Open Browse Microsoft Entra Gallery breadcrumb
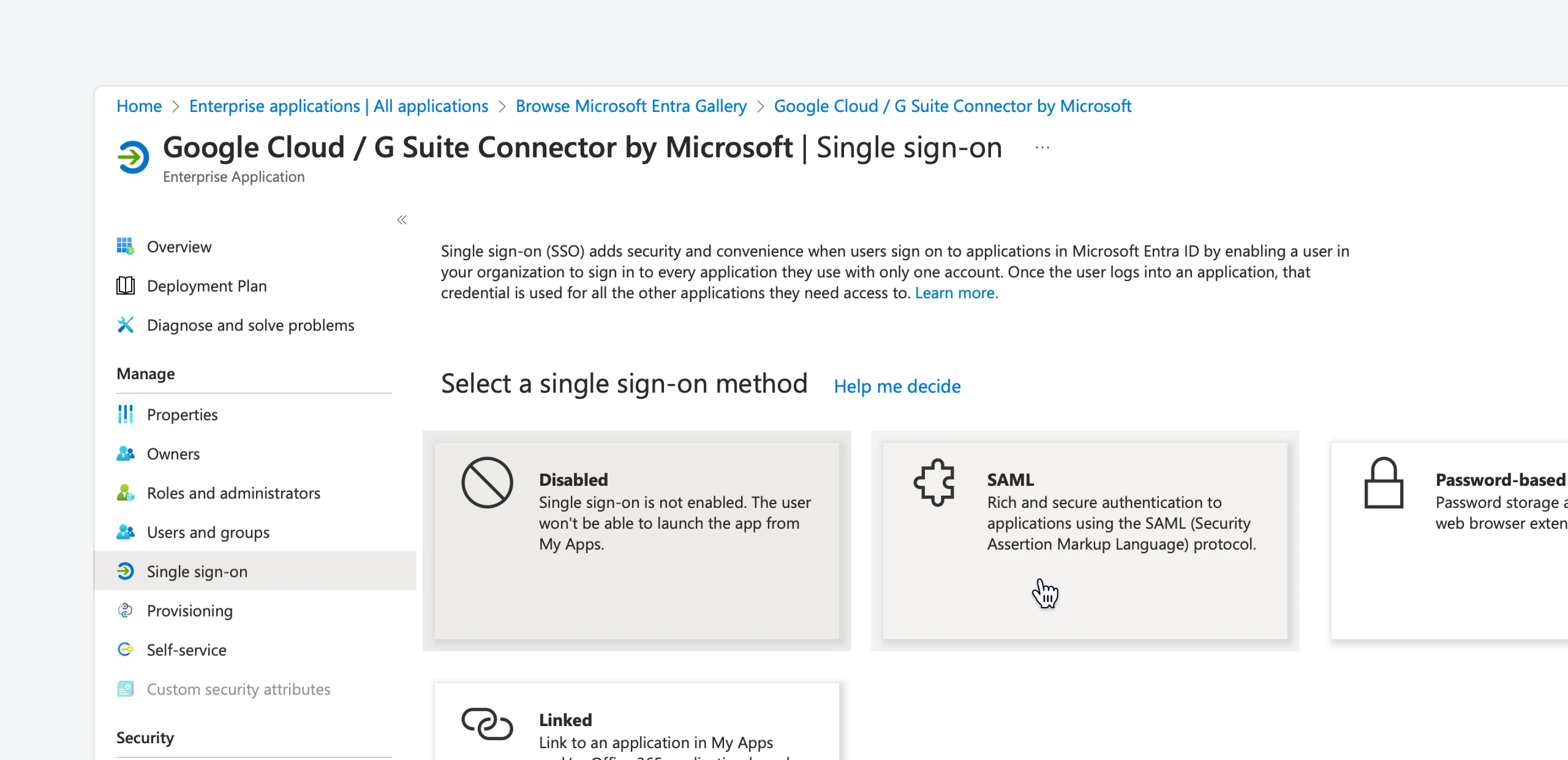This screenshot has height=760, width=1568. coord(630,106)
